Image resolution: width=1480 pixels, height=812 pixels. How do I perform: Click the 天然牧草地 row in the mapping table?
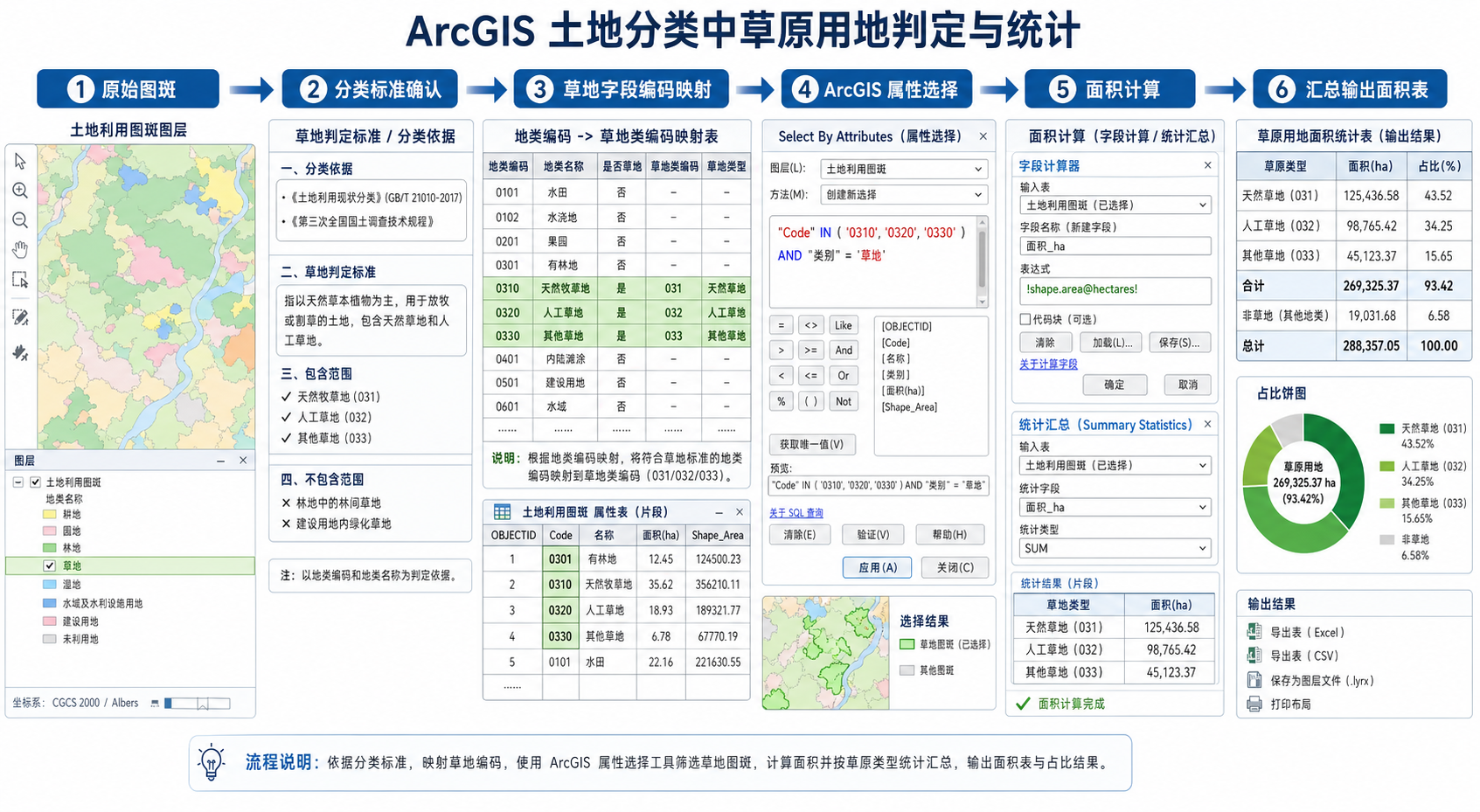click(x=617, y=288)
